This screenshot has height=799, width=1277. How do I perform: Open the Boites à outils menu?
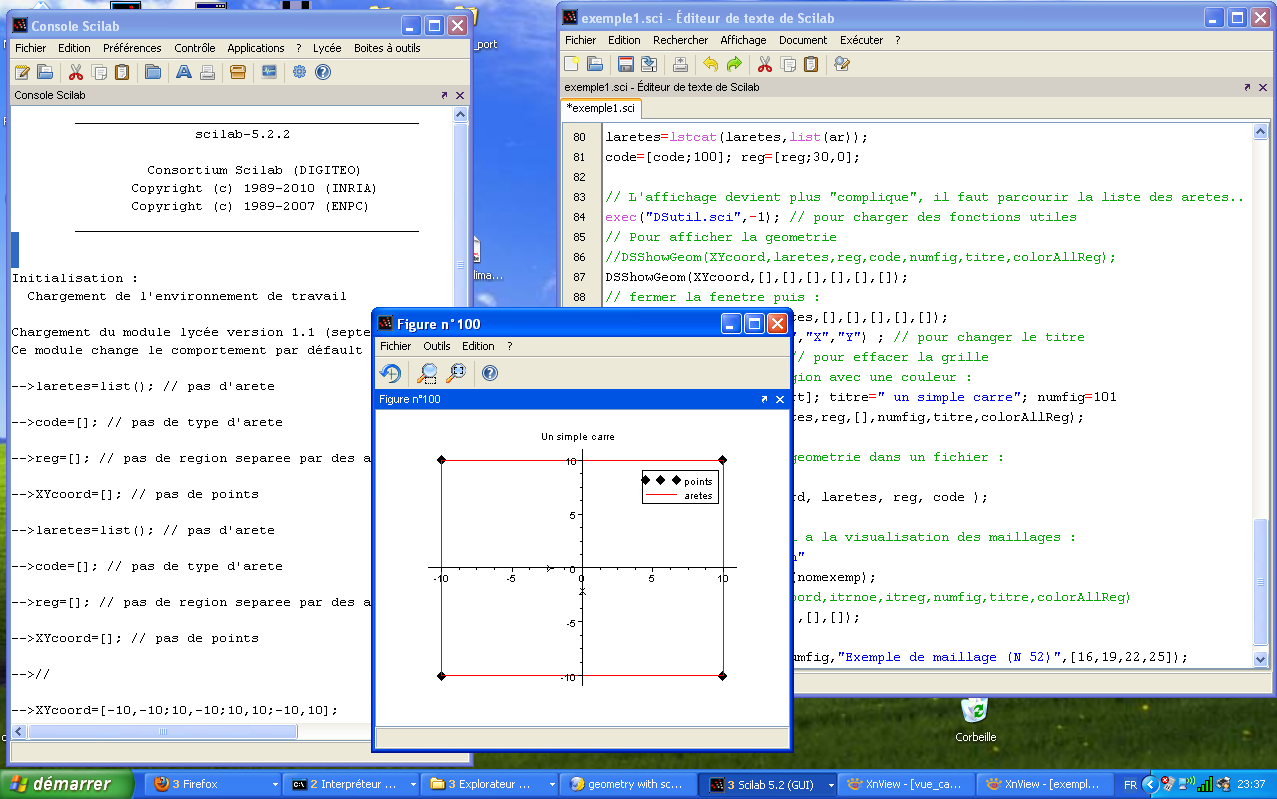tap(388, 48)
